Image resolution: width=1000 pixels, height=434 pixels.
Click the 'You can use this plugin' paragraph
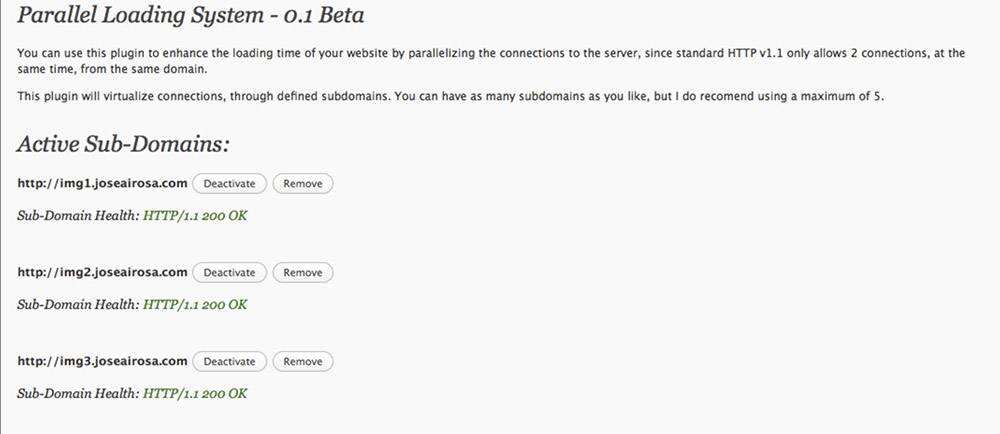[490, 60]
